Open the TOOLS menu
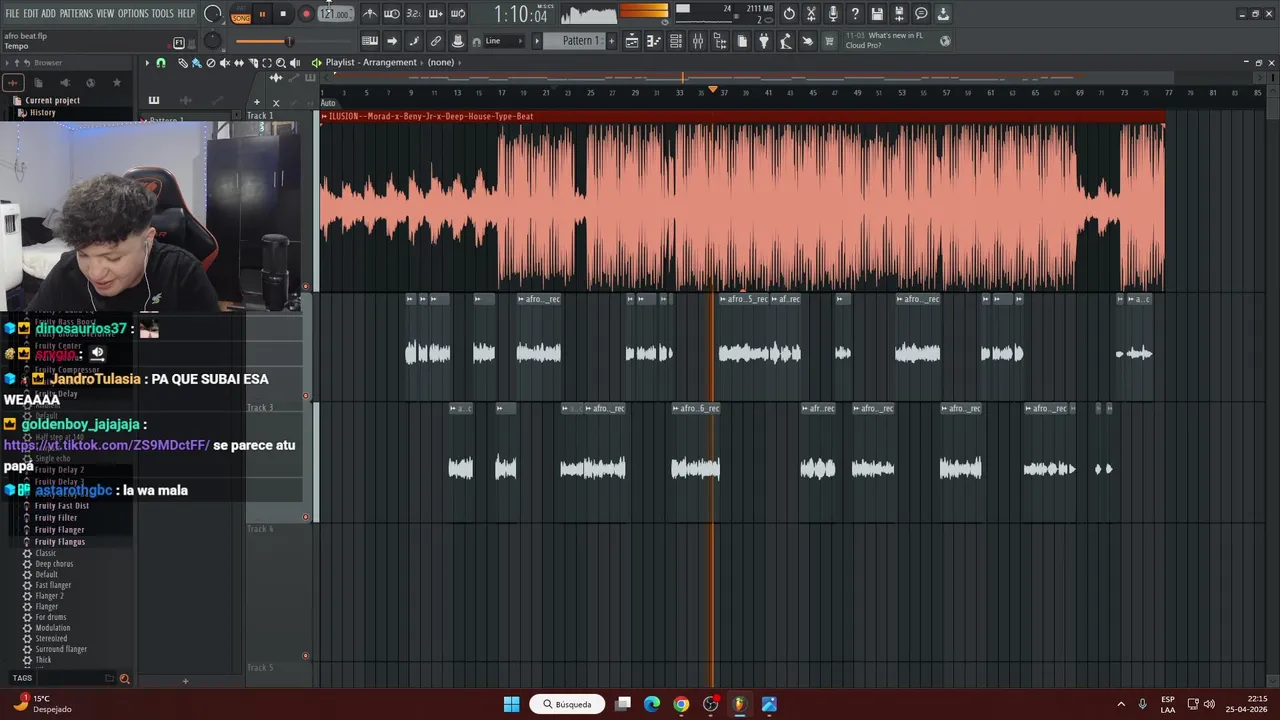The height and width of the screenshot is (720, 1280). (163, 14)
